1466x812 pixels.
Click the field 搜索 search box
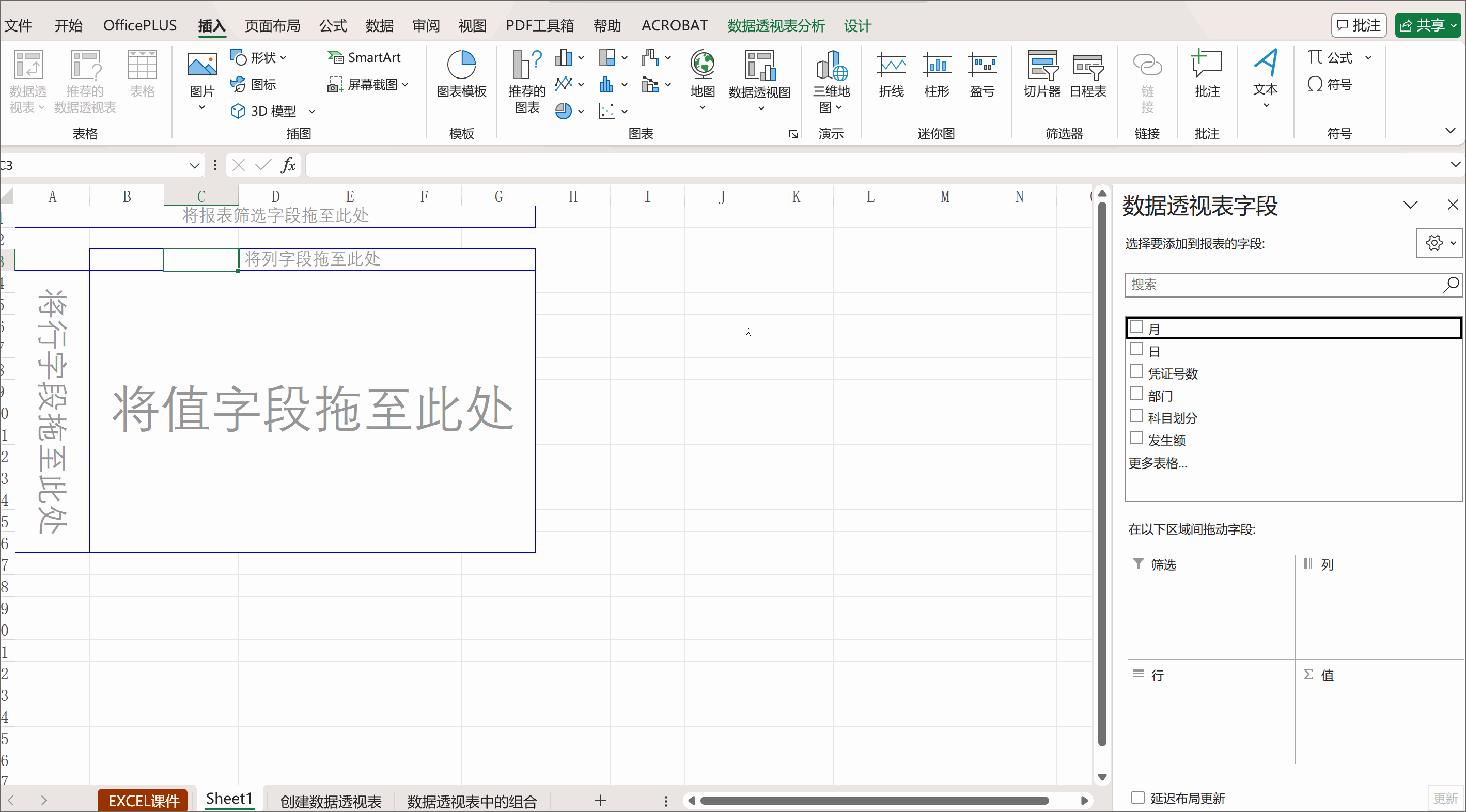[x=1281, y=285]
